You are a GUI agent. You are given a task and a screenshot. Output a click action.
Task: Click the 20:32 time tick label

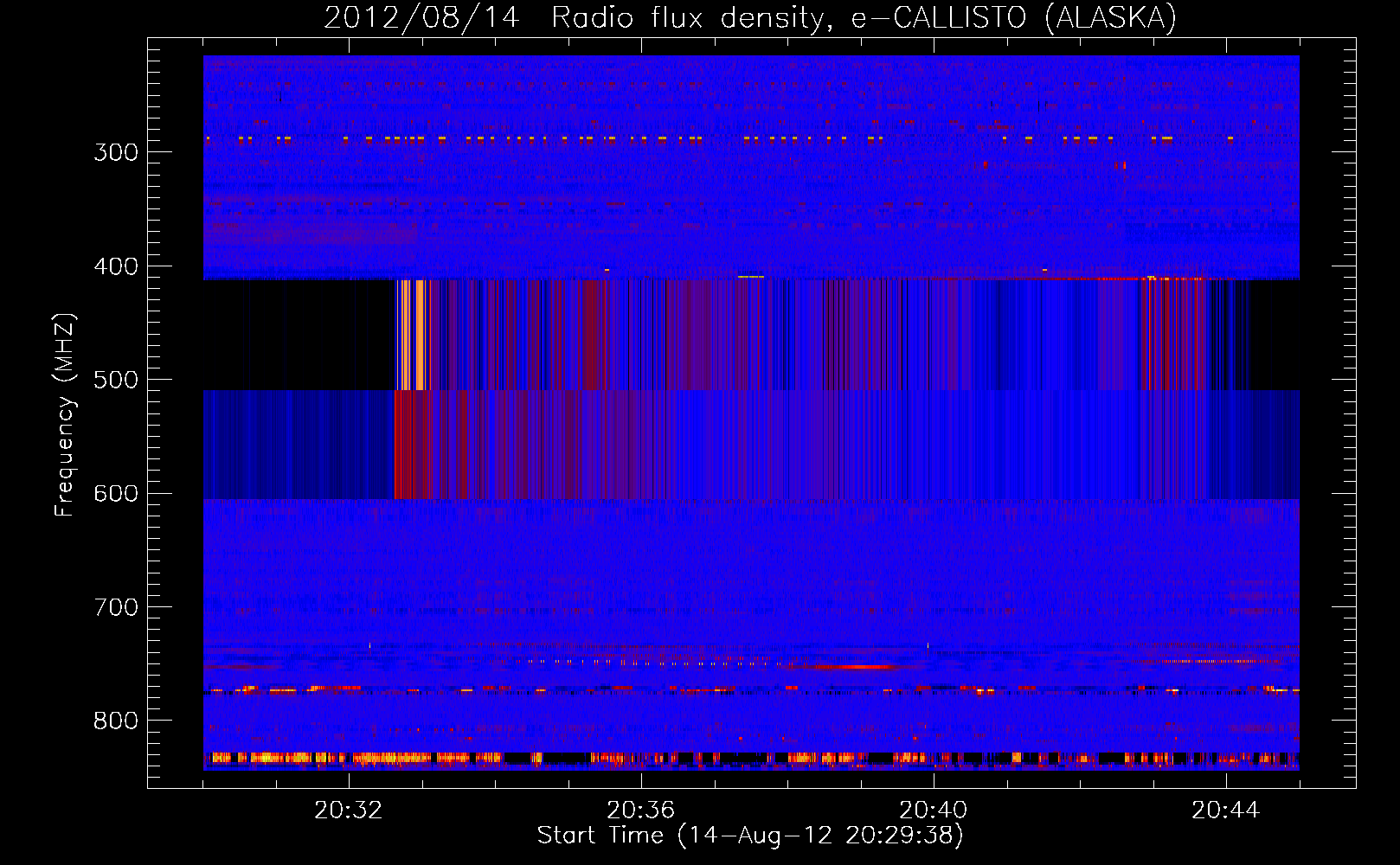(349, 811)
